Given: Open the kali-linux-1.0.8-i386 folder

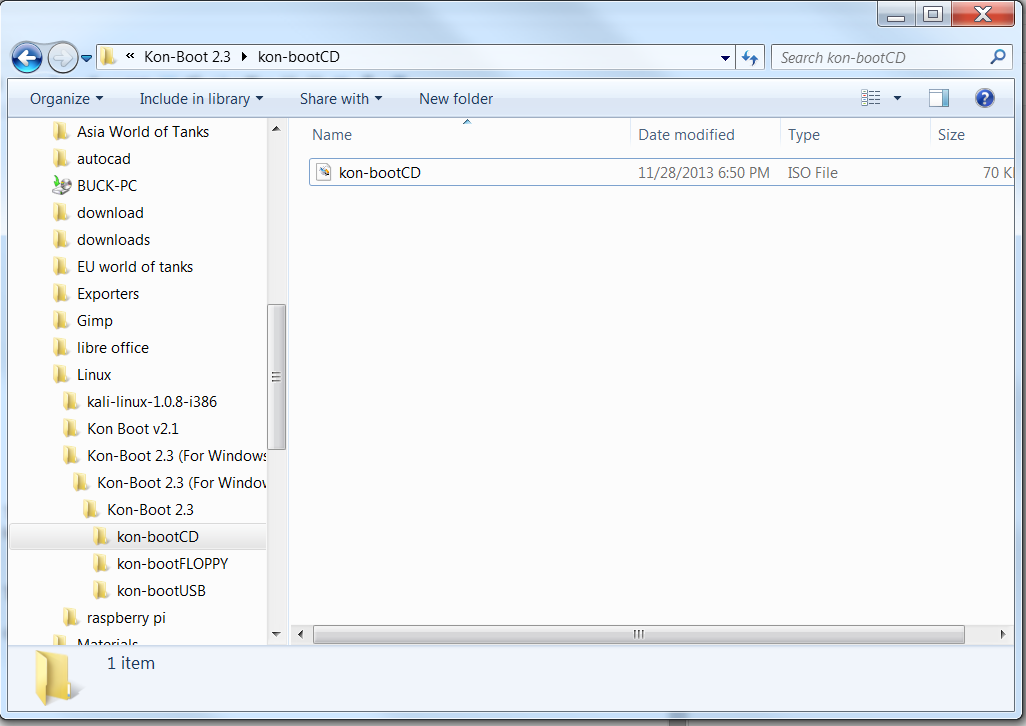Looking at the screenshot, I should click(152, 402).
